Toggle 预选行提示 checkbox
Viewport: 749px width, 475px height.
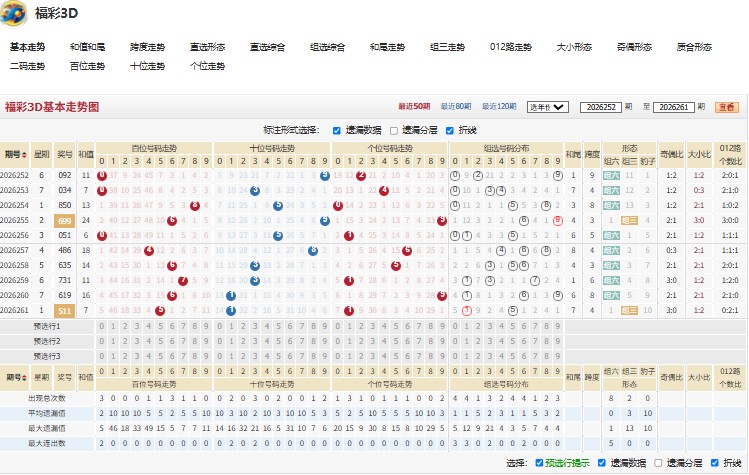(539, 463)
